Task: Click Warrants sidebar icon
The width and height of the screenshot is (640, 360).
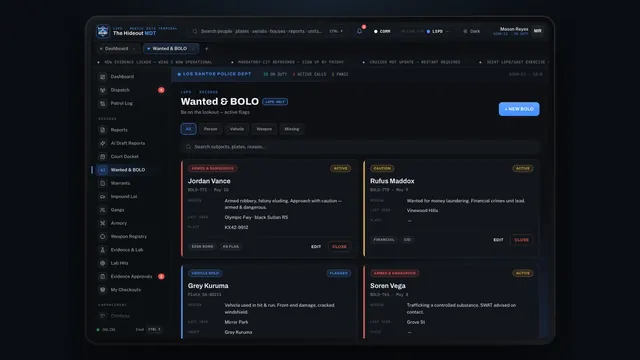Action: coord(102,183)
